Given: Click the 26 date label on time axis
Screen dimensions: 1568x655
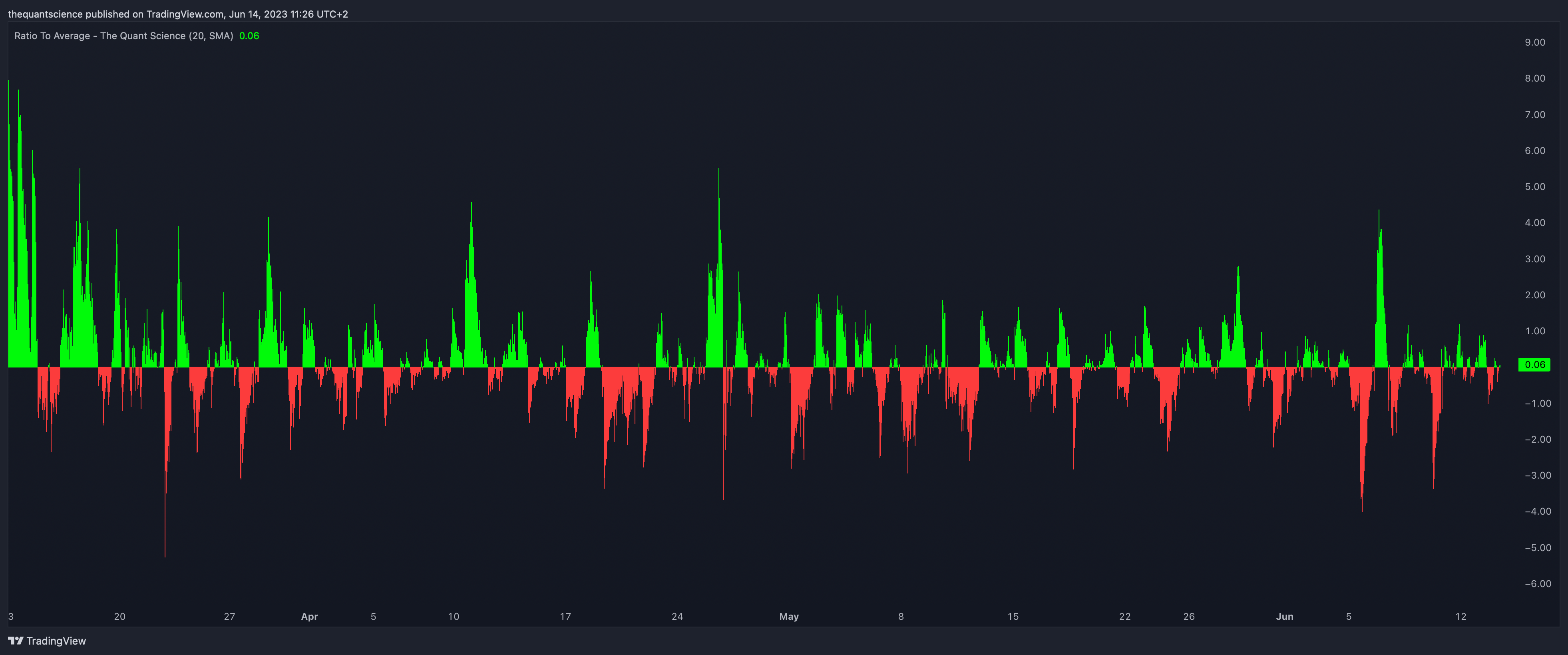Looking at the screenshot, I should coord(1189,617).
